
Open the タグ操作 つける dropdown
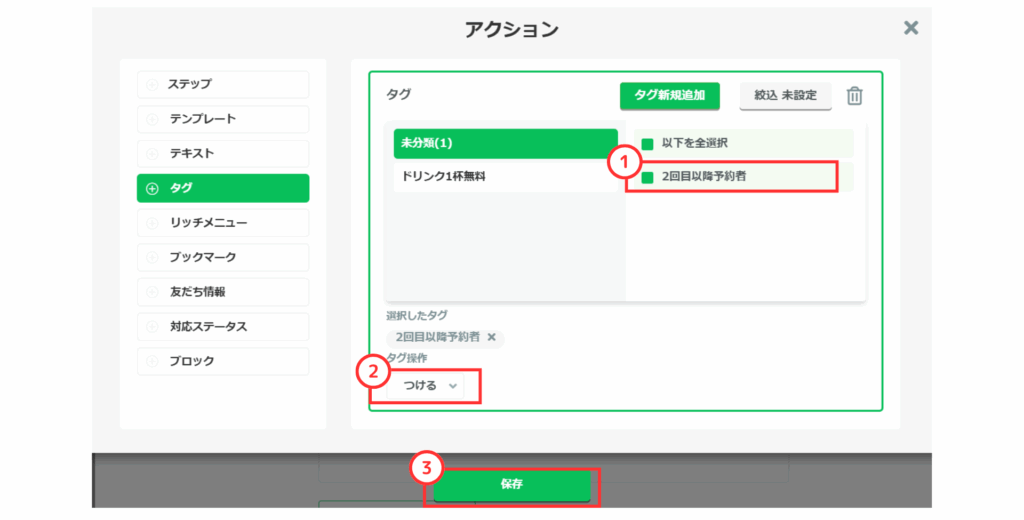click(x=428, y=386)
